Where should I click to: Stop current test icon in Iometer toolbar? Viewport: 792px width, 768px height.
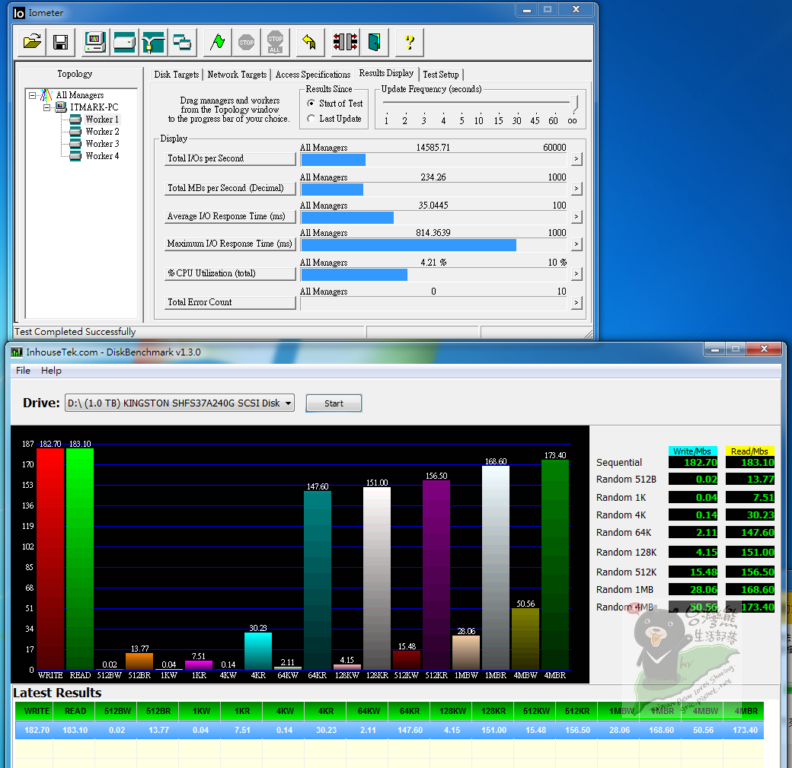tap(246, 42)
